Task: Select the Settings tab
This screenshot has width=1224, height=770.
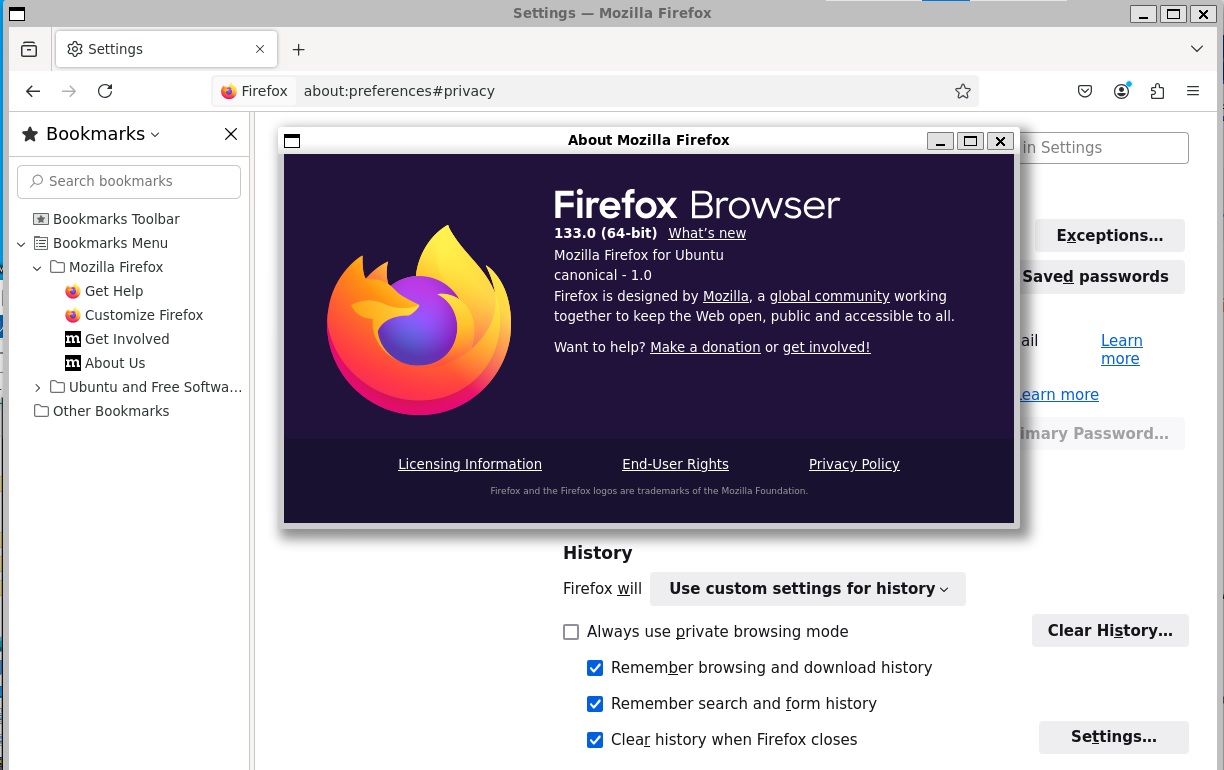Action: [160, 49]
